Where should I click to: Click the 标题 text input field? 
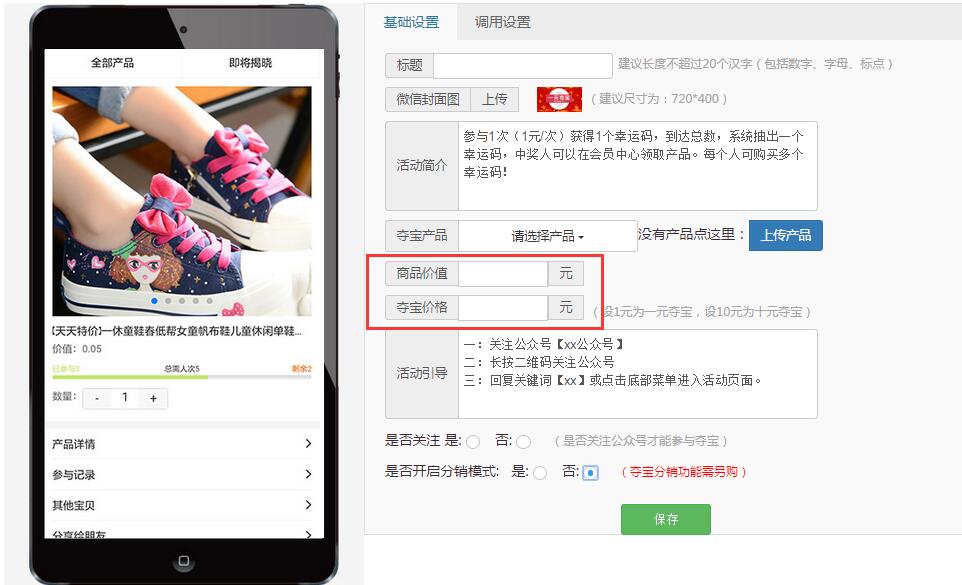click(522, 66)
